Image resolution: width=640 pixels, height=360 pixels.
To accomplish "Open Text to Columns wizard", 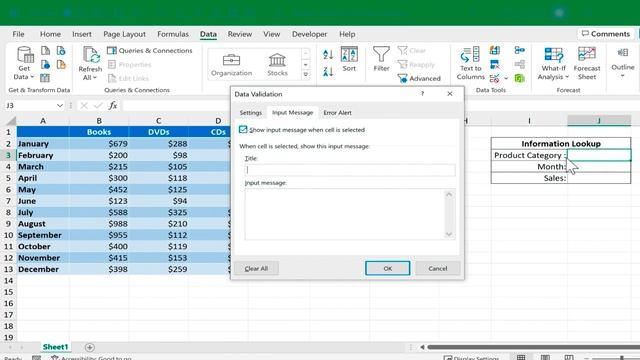I will point(470,63).
